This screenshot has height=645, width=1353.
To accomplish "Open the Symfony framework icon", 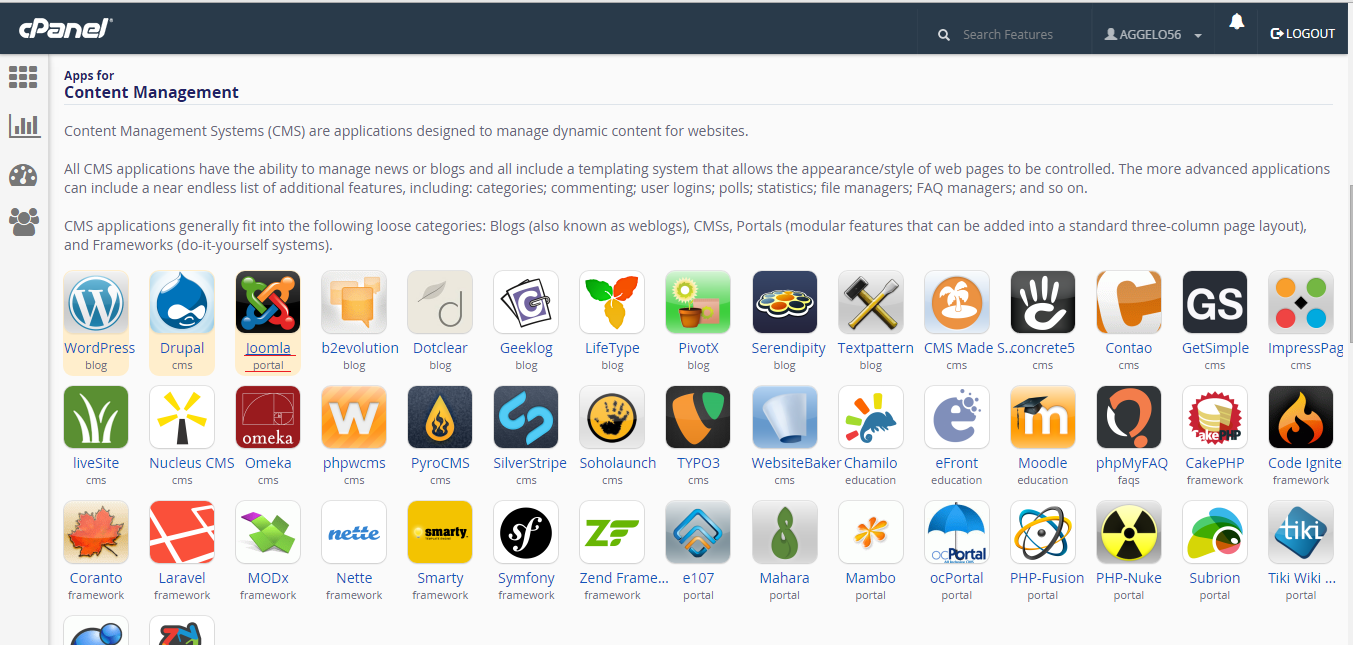I will coord(526,532).
